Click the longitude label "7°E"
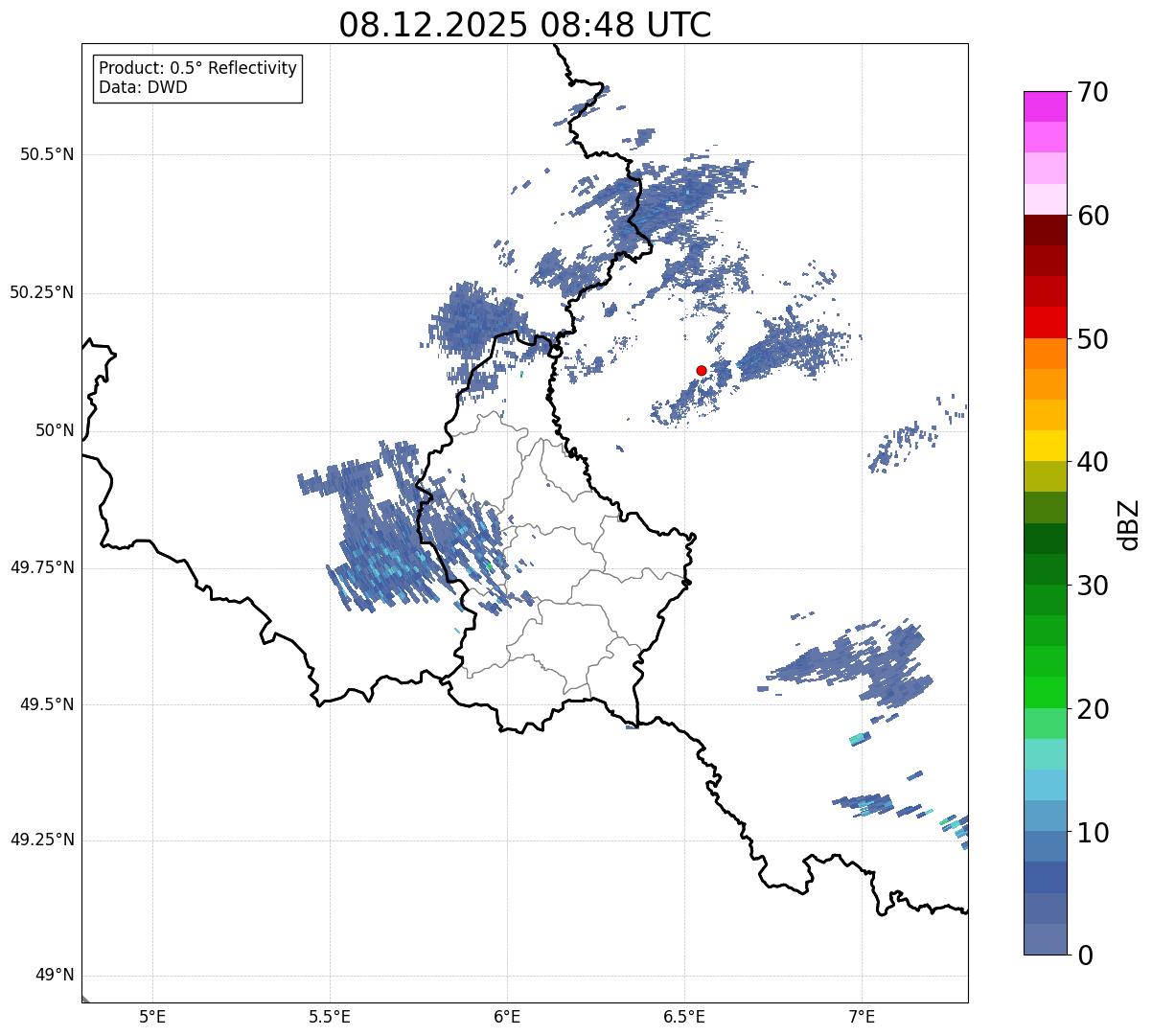Screen dimensions: 1152x1036 [862, 1016]
